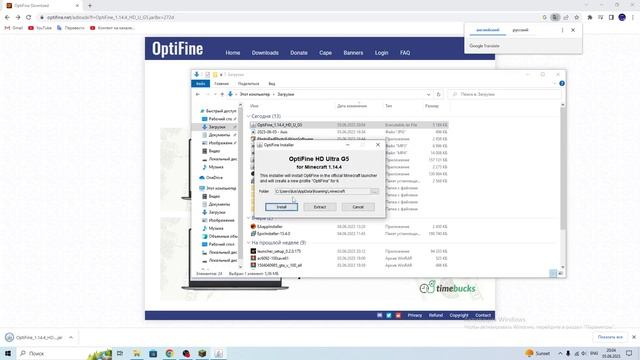Open folder browse button beside installer path

coord(374,191)
